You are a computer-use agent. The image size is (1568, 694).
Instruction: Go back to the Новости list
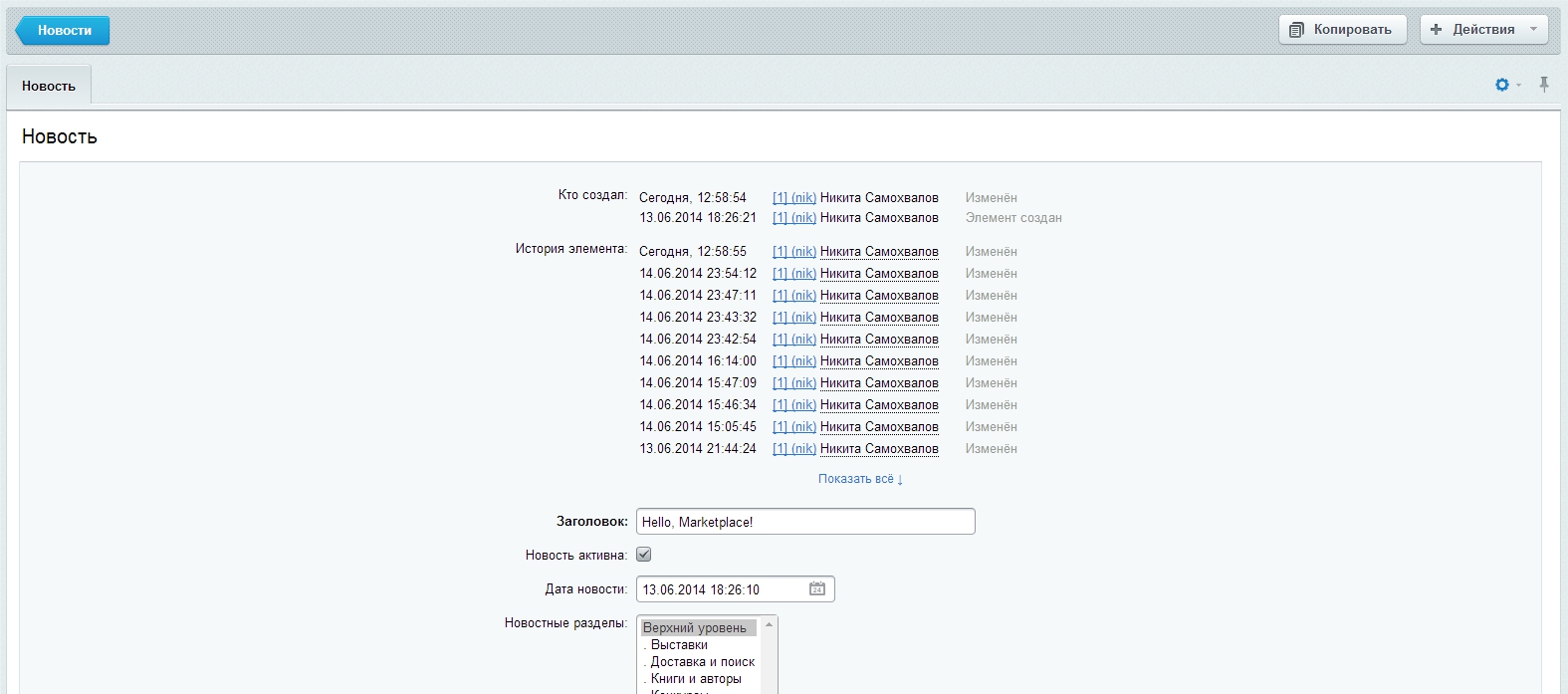point(64,31)
